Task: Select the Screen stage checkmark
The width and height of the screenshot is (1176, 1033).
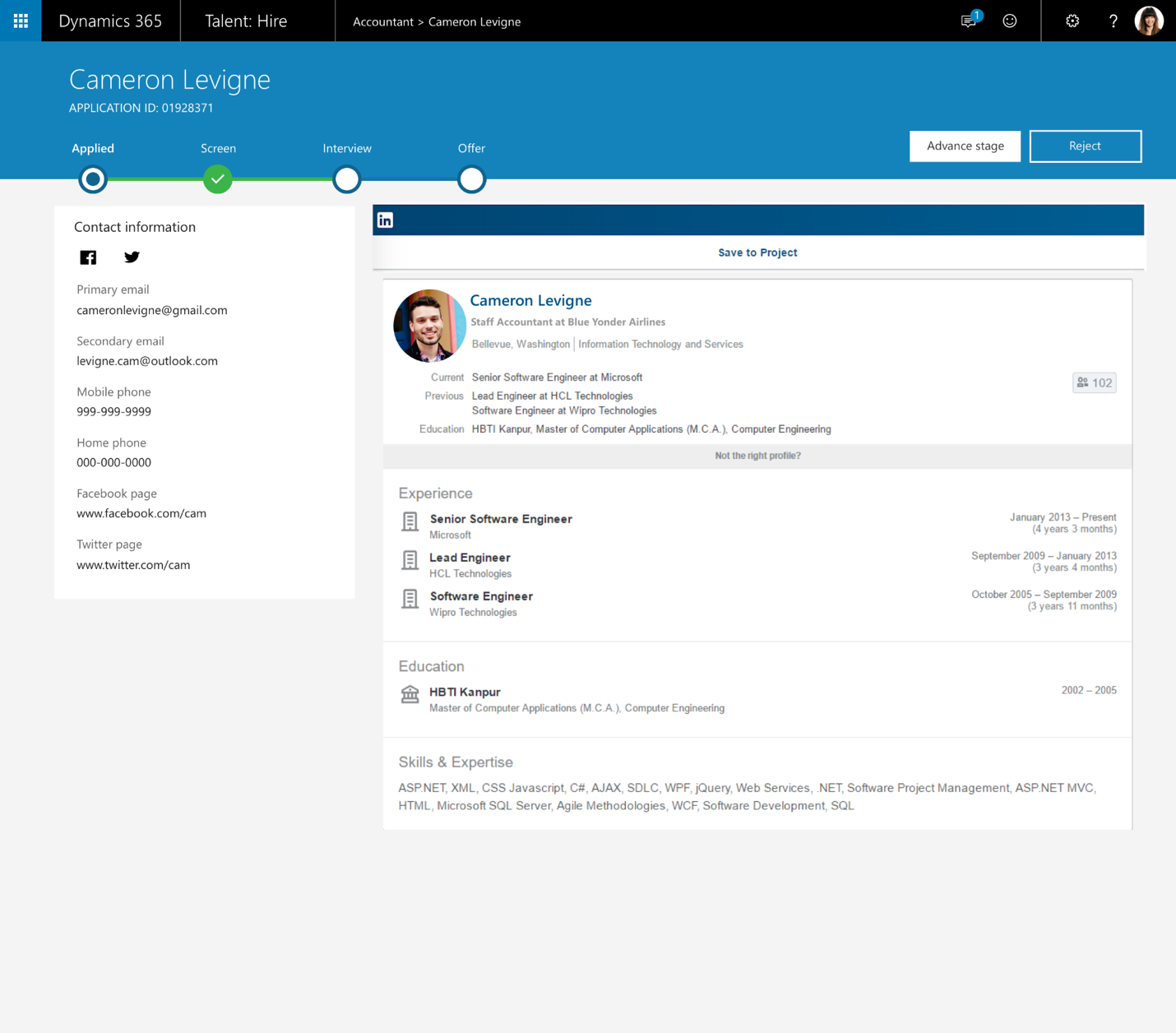Action: (218, 179)
